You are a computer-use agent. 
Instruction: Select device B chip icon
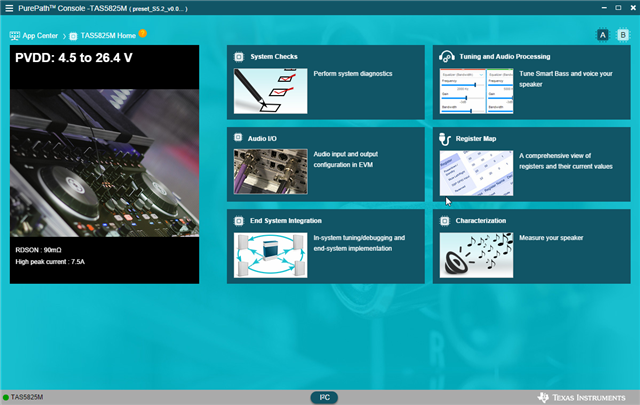pyautogui.click(x=623, y=35)
